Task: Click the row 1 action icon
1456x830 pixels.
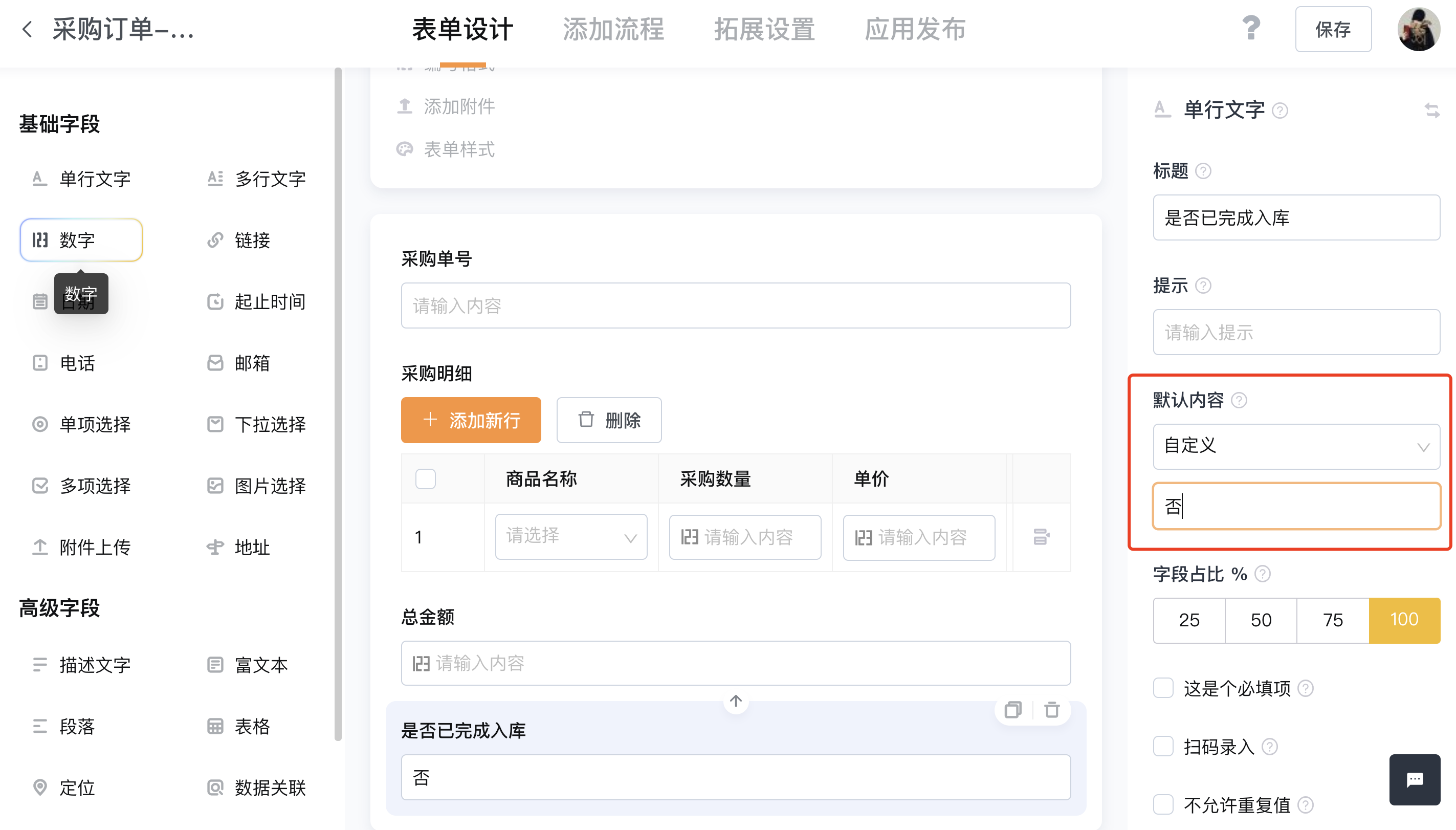Action: coord(1041,536)
